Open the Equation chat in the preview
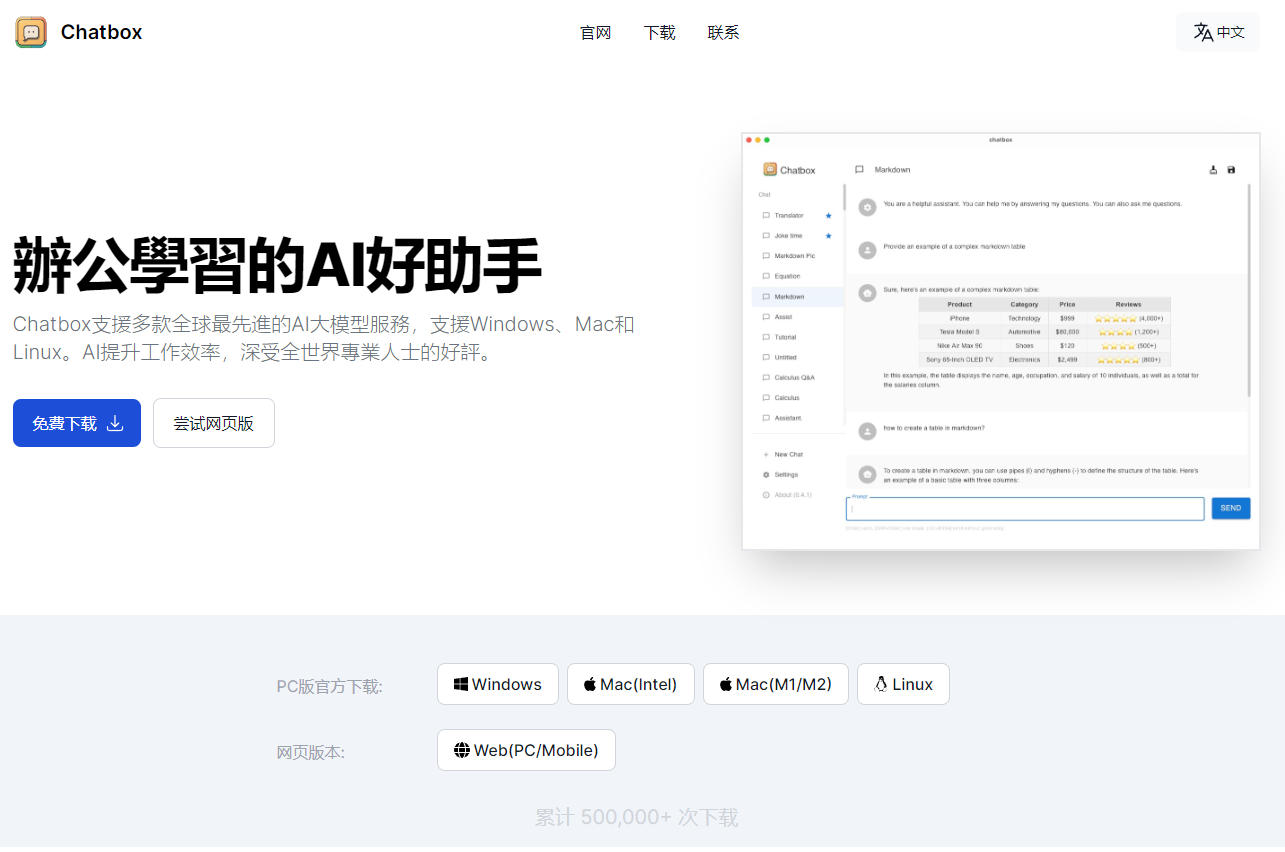Viewport: 1285px width, 852px height. point(797,276)
